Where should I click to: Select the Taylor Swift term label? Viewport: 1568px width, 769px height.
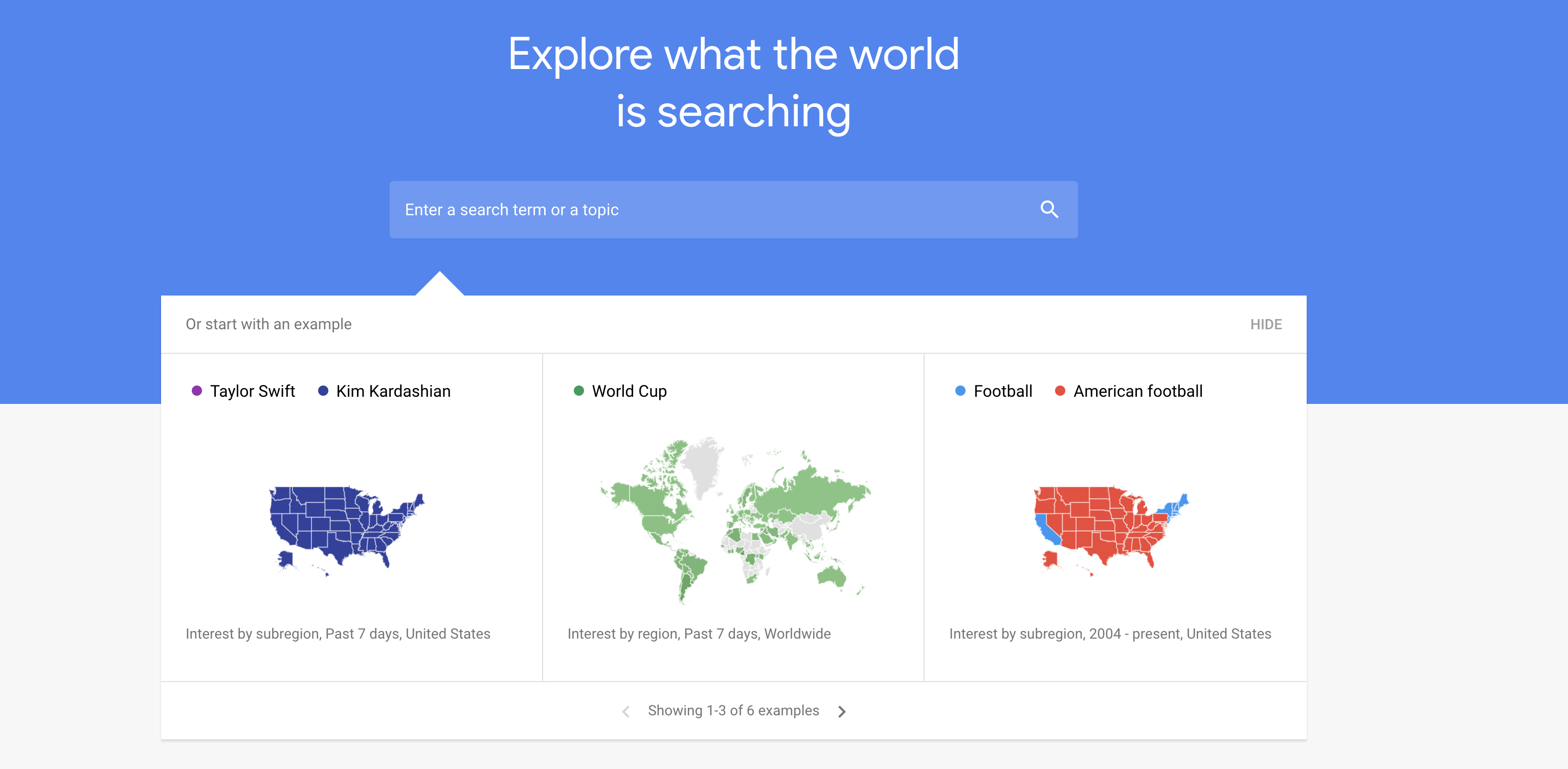point(253,391)
